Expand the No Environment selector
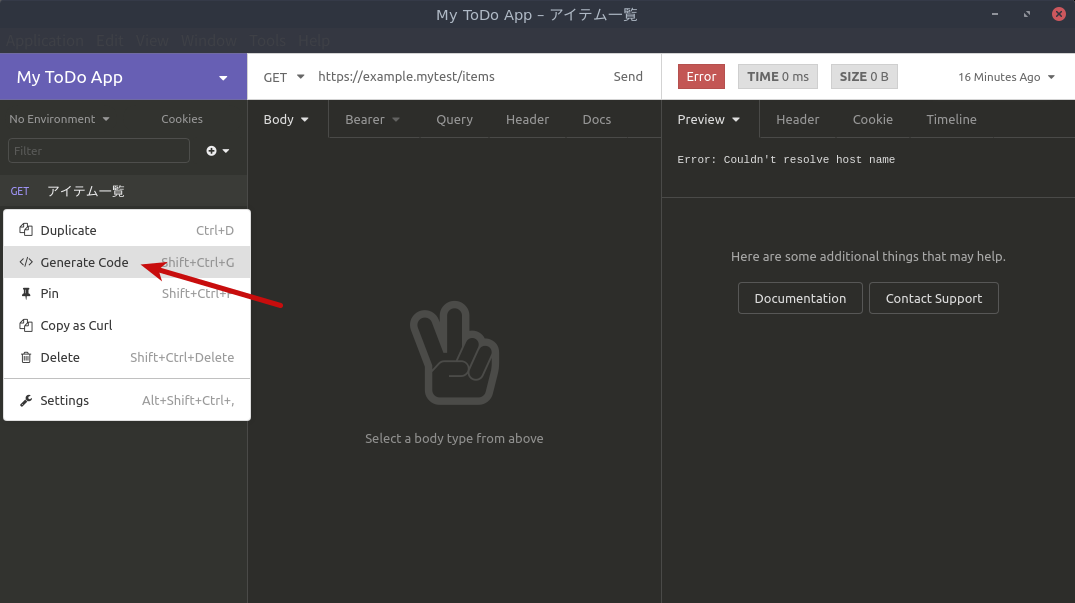 click(x=59, y=119)
